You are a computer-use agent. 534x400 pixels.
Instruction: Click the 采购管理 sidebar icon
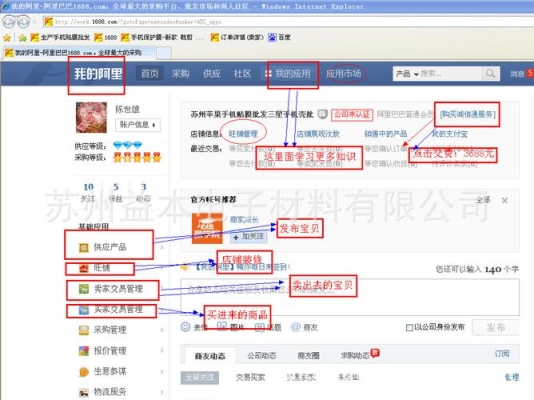84,330
